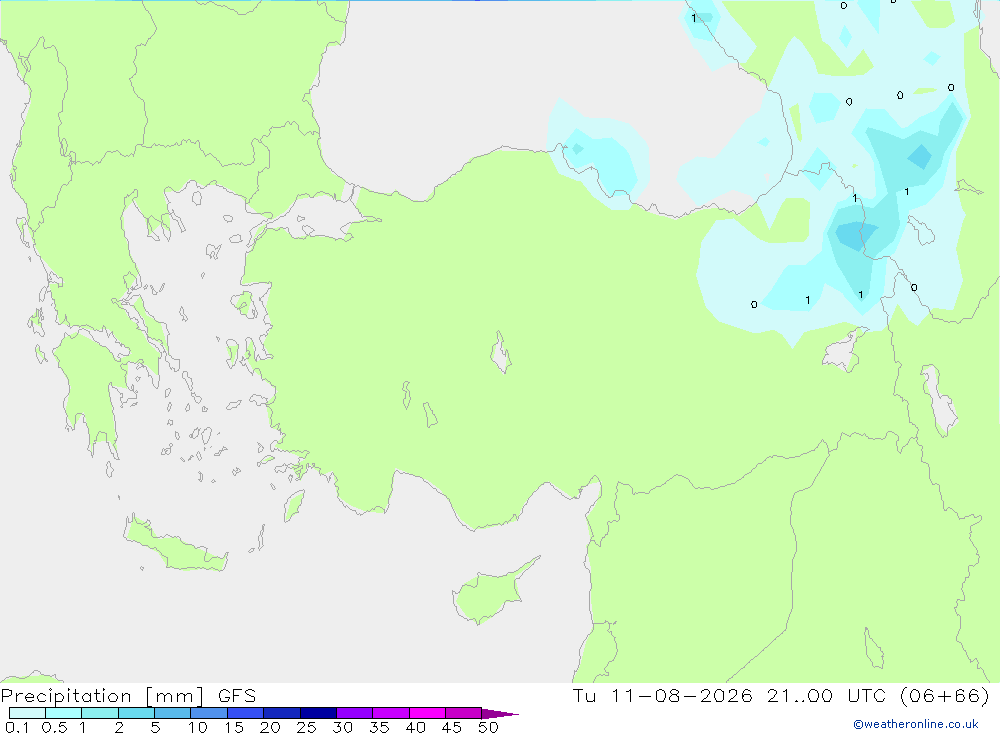Viewport: 1000px width, 733px height.
Task: Click the above-50 mm arrow tip of legend
Action: pos(500,714)
